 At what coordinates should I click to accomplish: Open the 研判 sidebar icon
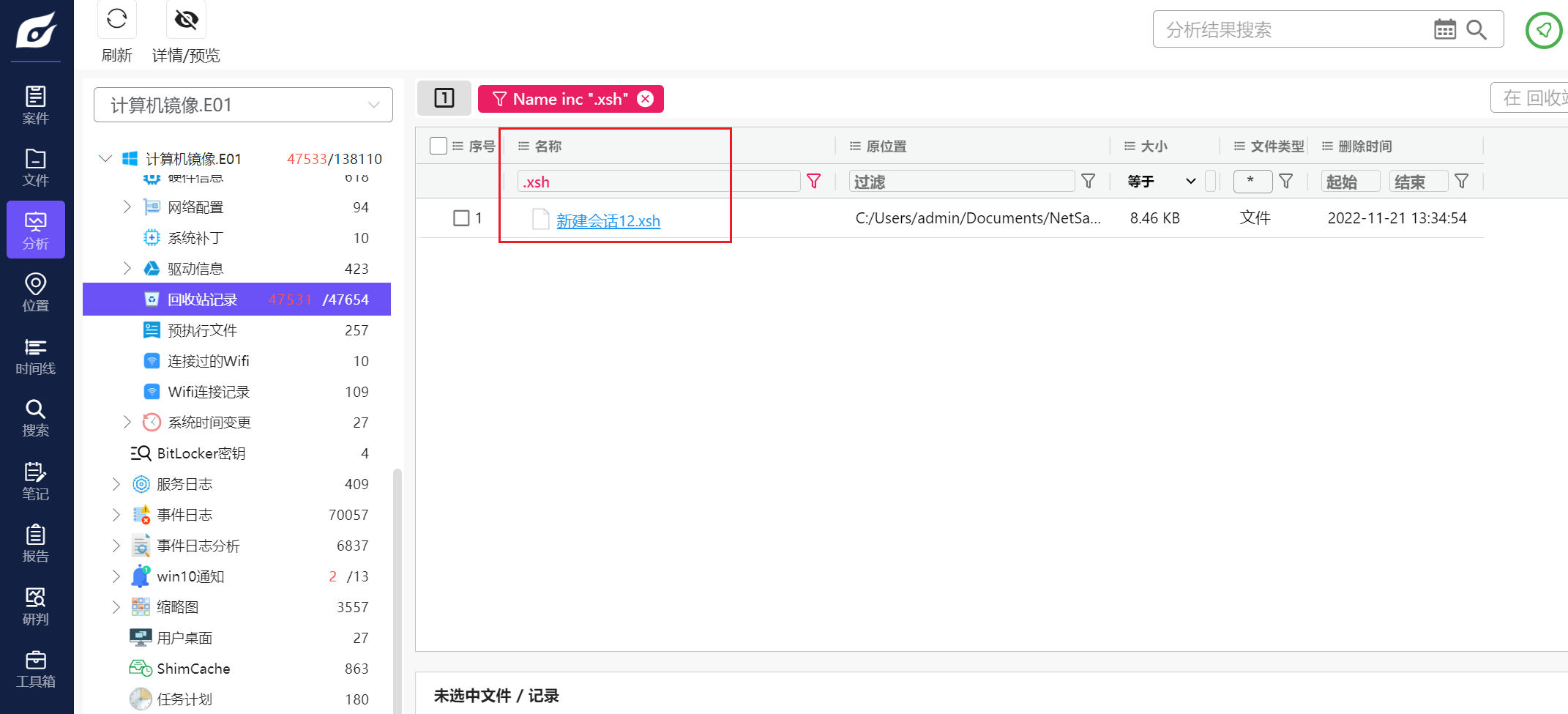(x=35, y=606)
